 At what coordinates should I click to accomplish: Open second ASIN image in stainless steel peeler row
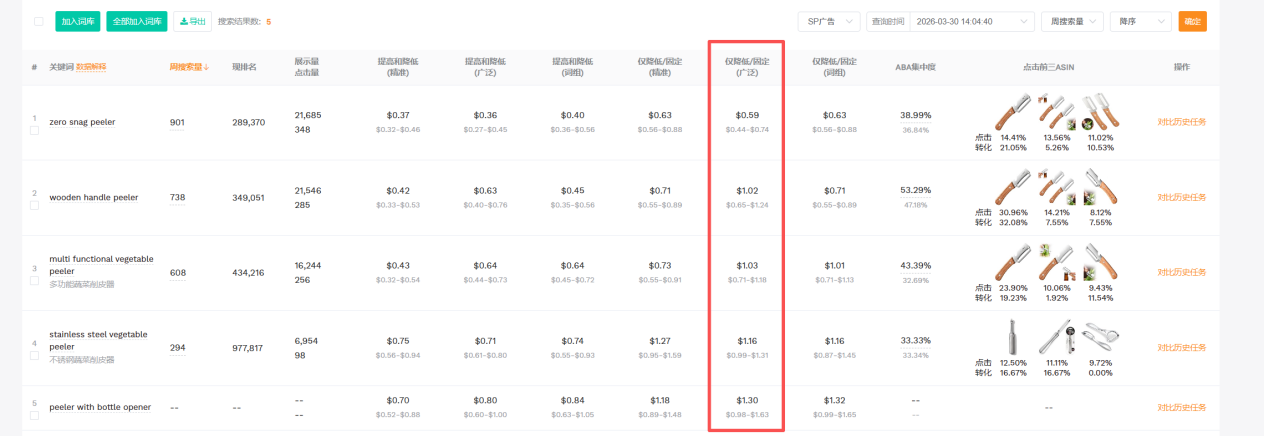click(1056, 338)
